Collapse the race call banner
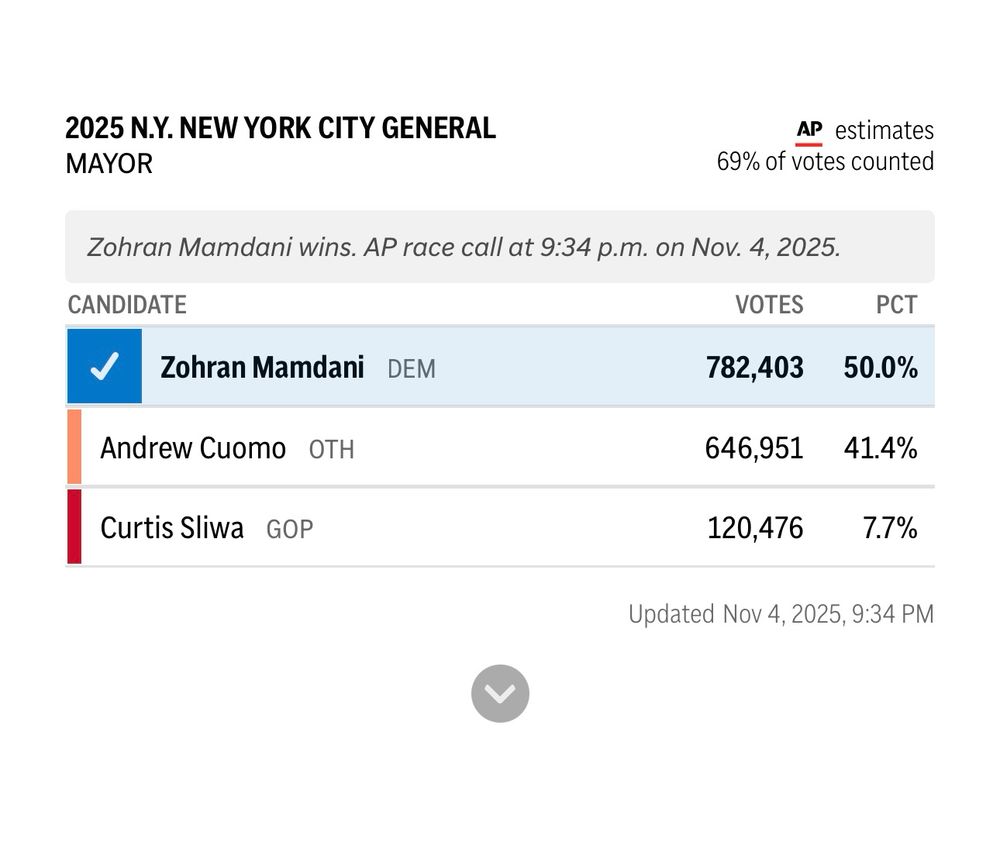Image resolution: width=1000 pixels, height=850 pixels. tap(500, 247)
